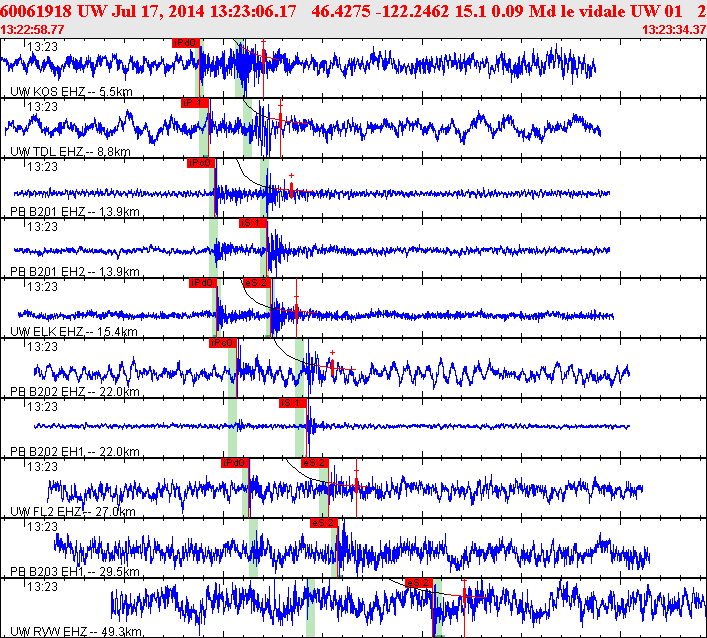This screenshot has height=638, width=707.
Task: Click the red coda cross on TDL trace
Action: 280,106
